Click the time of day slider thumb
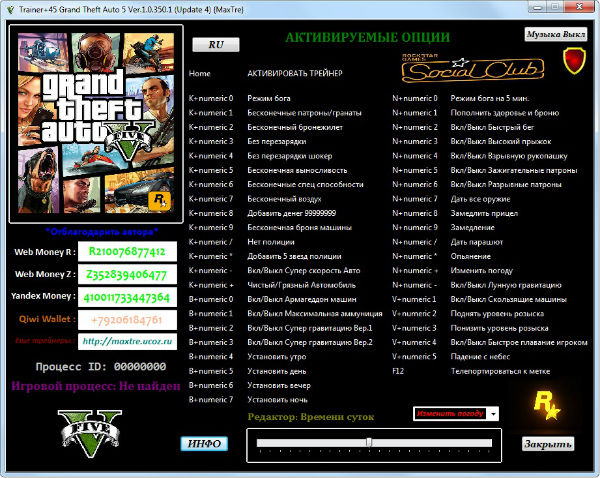Image resolution: width=600 pixels, height=478 pixels. click(x=369, y=442)
